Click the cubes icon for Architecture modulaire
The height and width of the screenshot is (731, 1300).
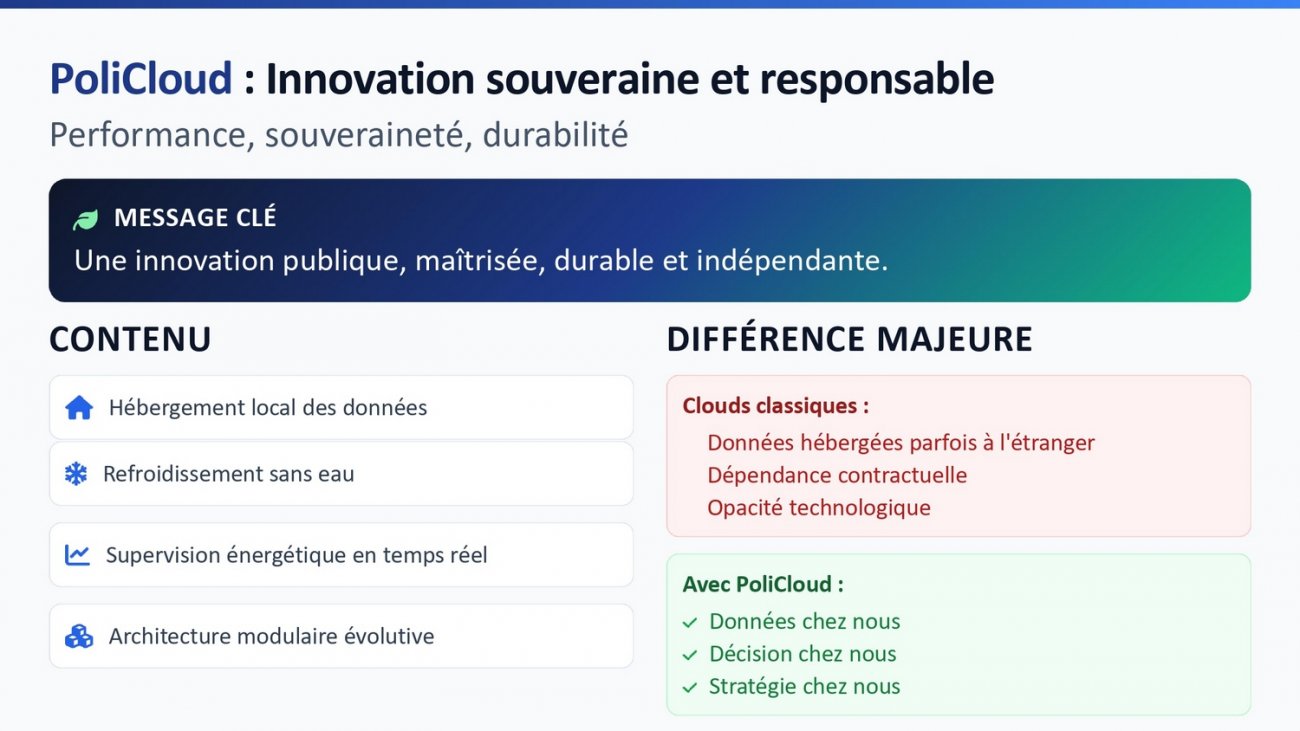(79, 636)
